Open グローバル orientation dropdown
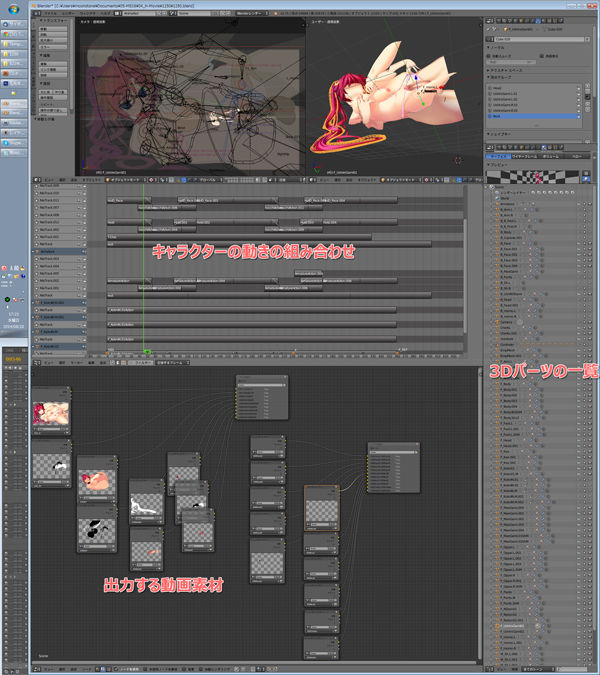This screenshot has height=675, width=600. pos(211,180)
